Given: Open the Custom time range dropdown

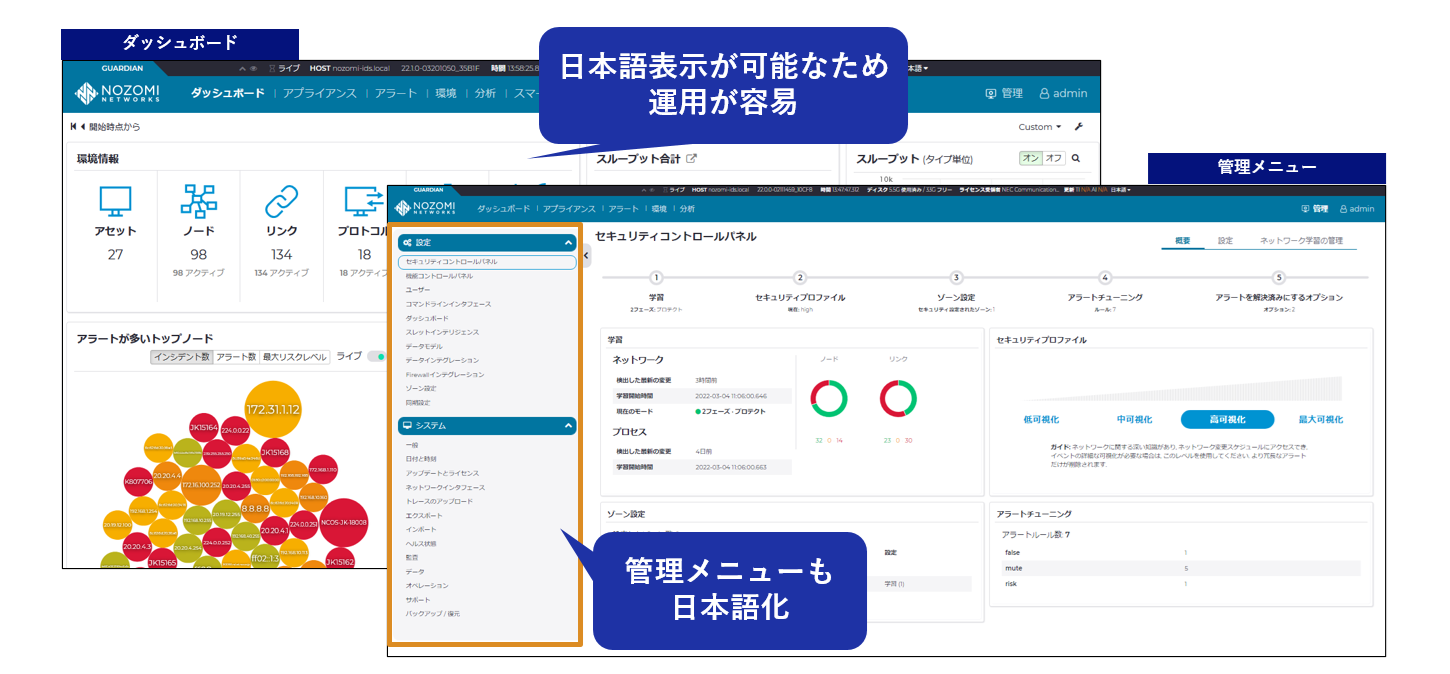Looking at the screenshot, I should [1040, 127].
